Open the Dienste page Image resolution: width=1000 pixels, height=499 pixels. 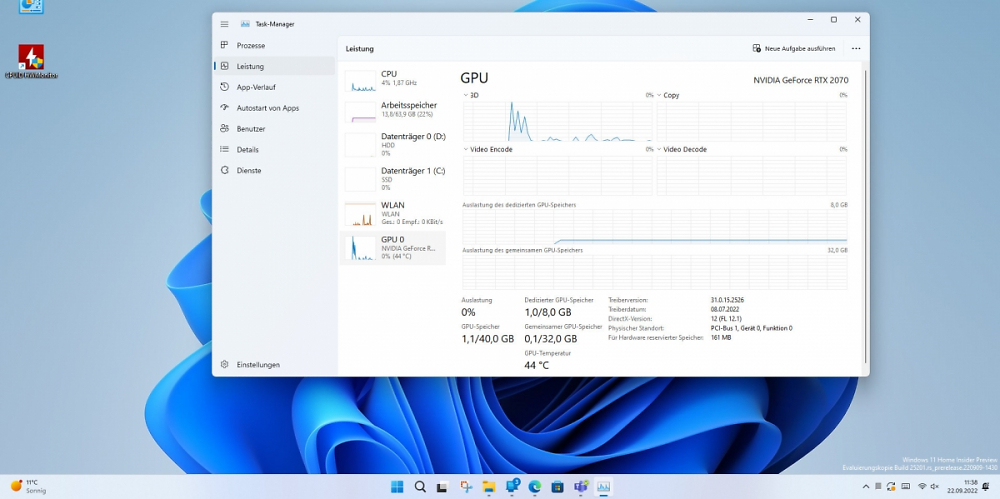(x=274, y=170)
